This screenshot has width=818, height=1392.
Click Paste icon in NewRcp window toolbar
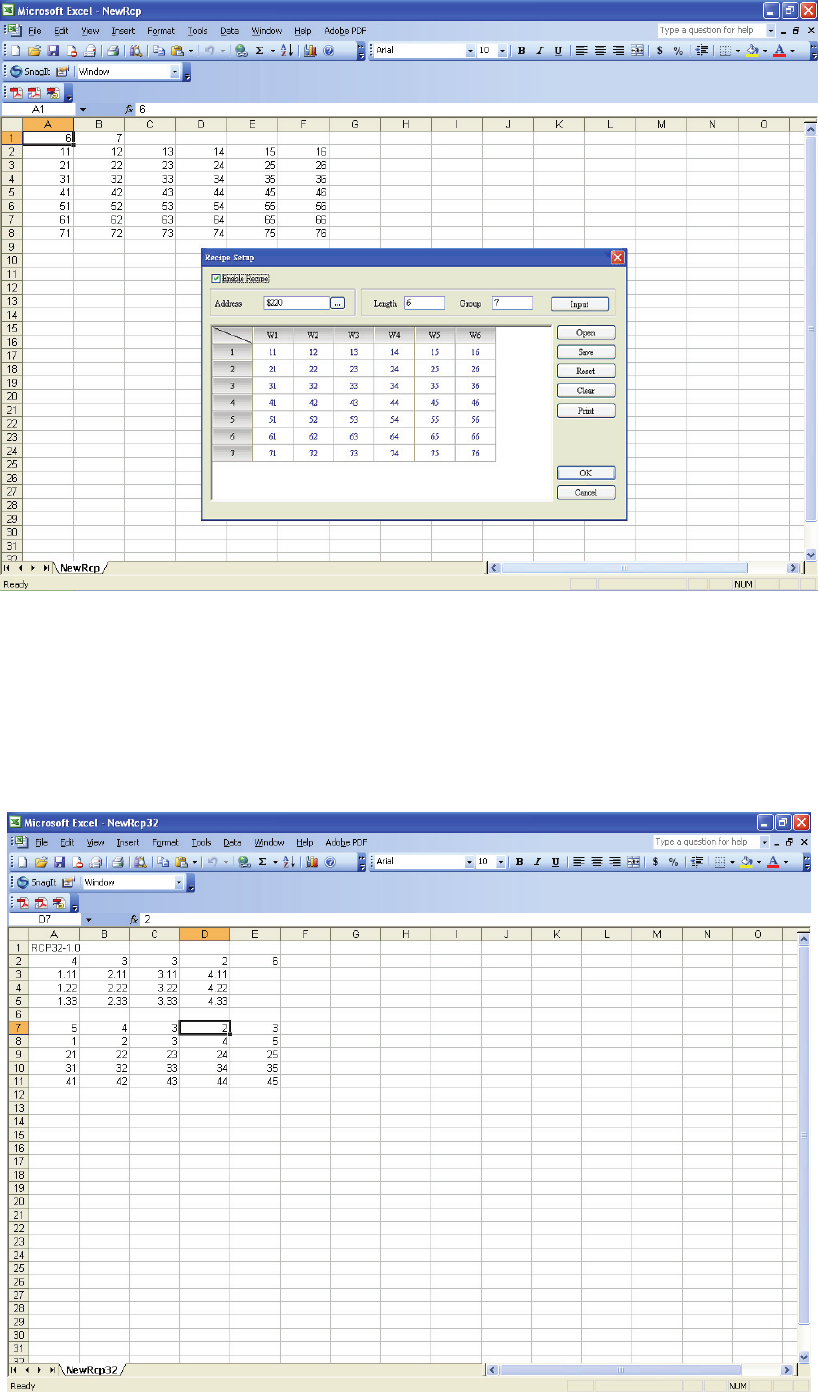176,50
